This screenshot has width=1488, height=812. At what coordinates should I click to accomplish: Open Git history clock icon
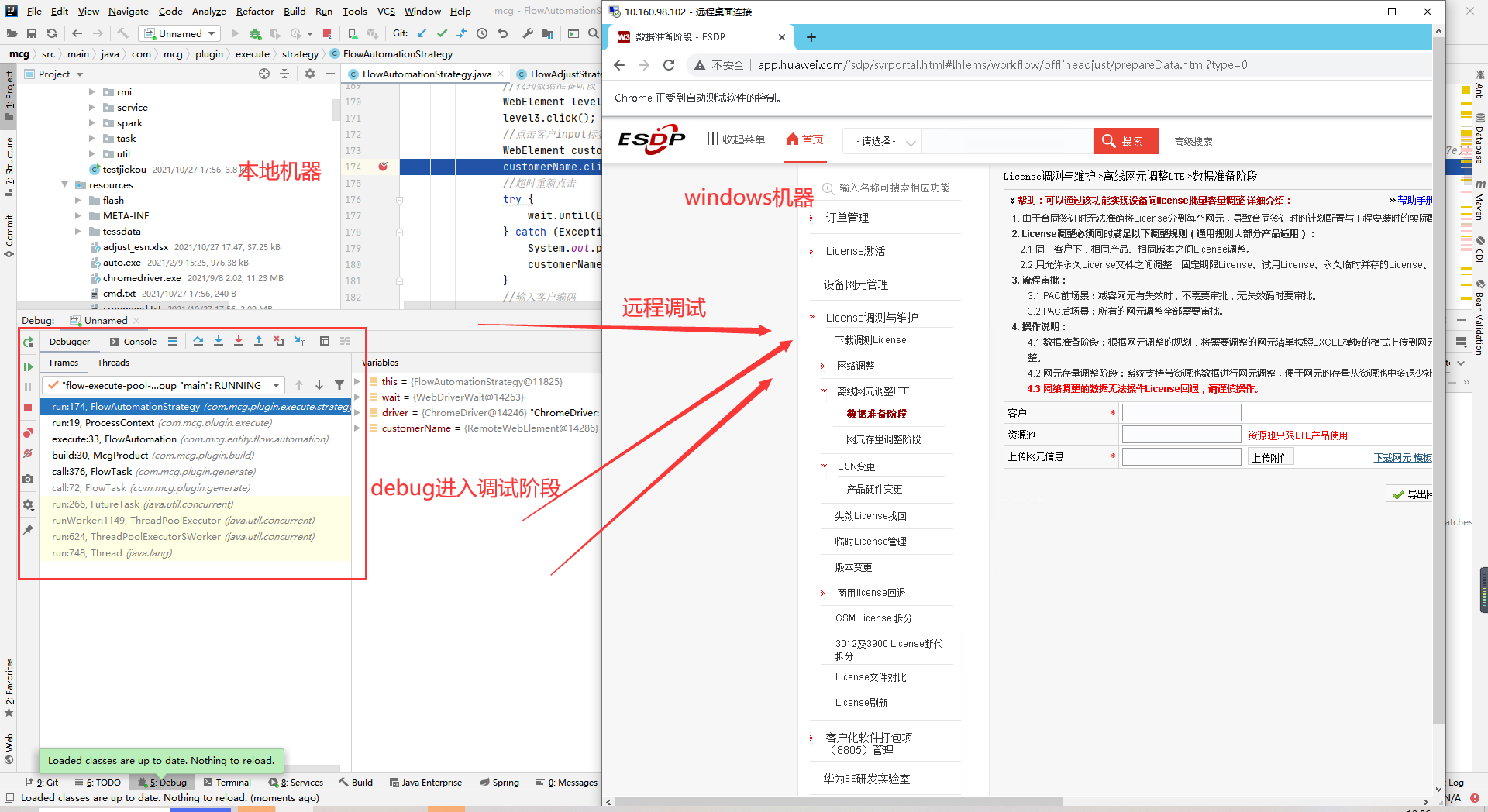(482, 33)
